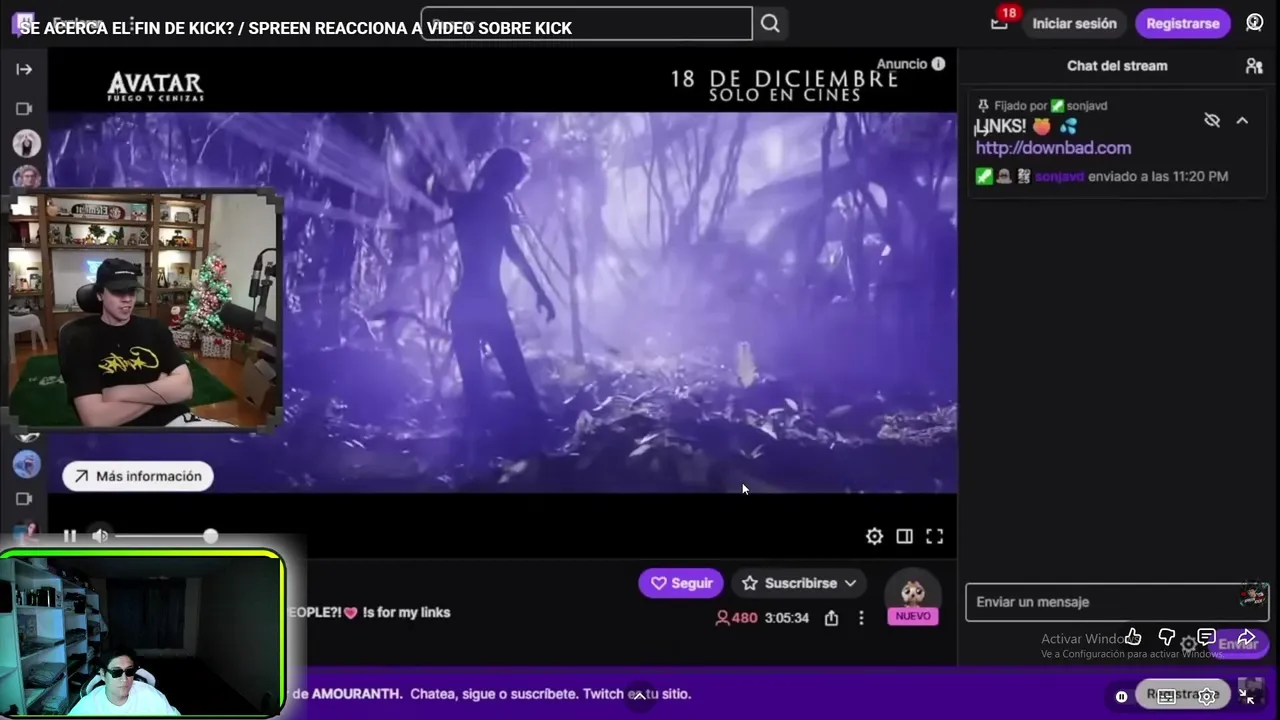Click the Suscribirse button
The width and height of the screenshot is (1280, 720).
tap(798, 583)
